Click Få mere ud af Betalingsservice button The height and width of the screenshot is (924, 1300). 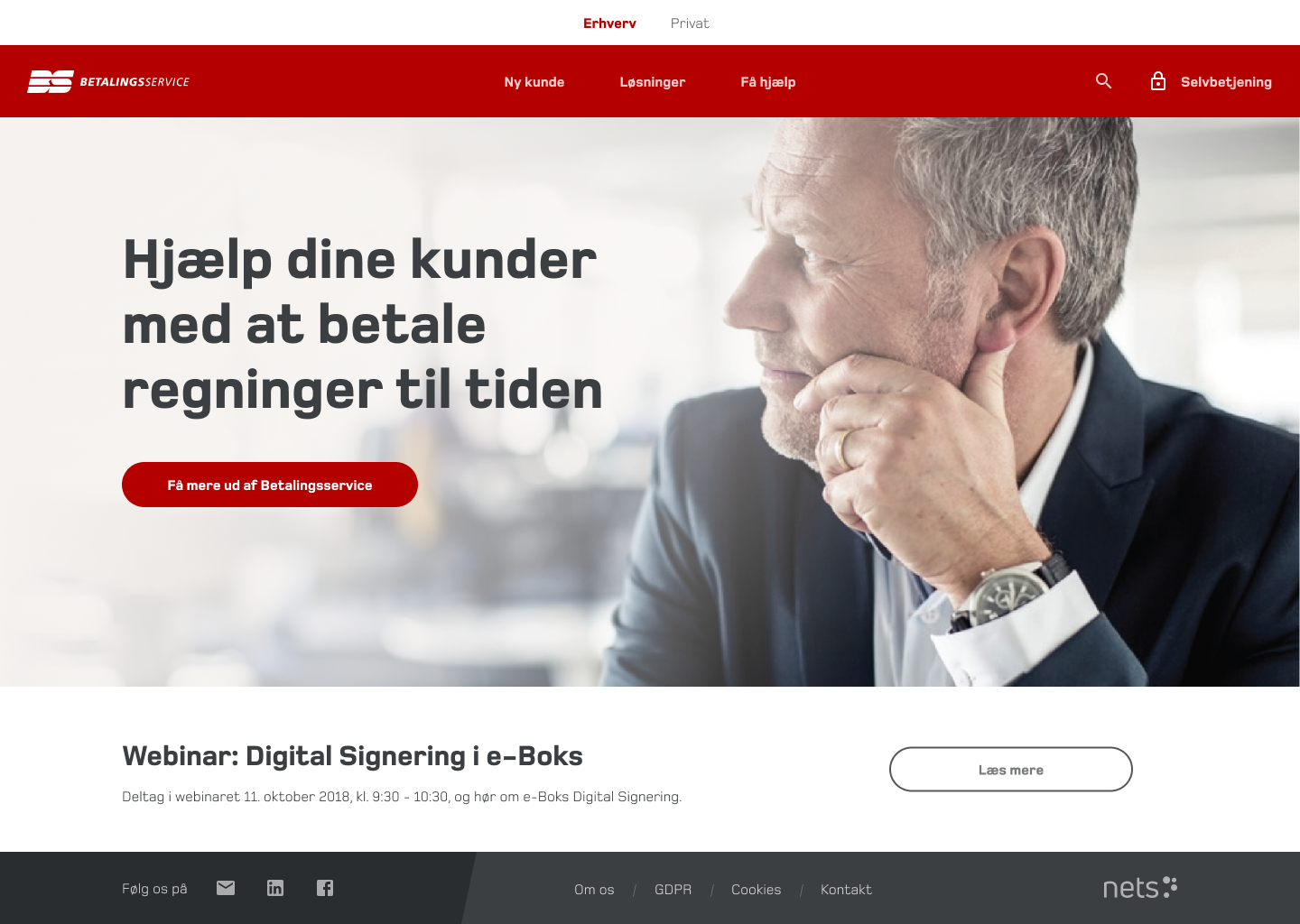tap(270, 485)
